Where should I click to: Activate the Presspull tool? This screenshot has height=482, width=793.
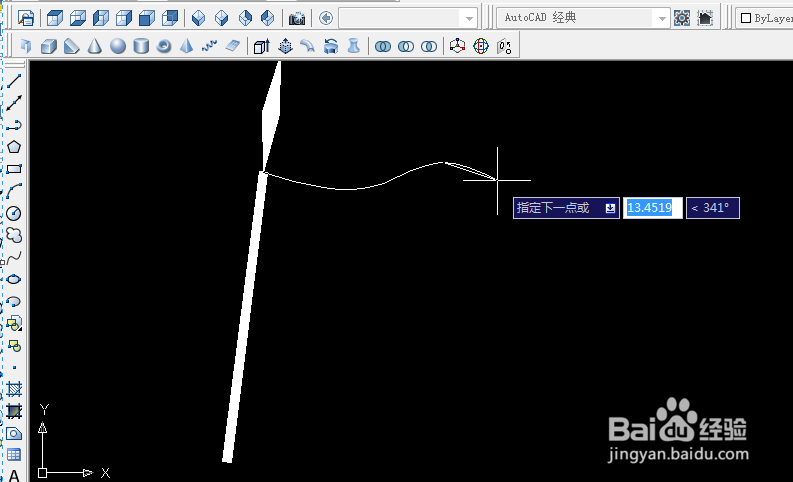[x=285, y=47]
